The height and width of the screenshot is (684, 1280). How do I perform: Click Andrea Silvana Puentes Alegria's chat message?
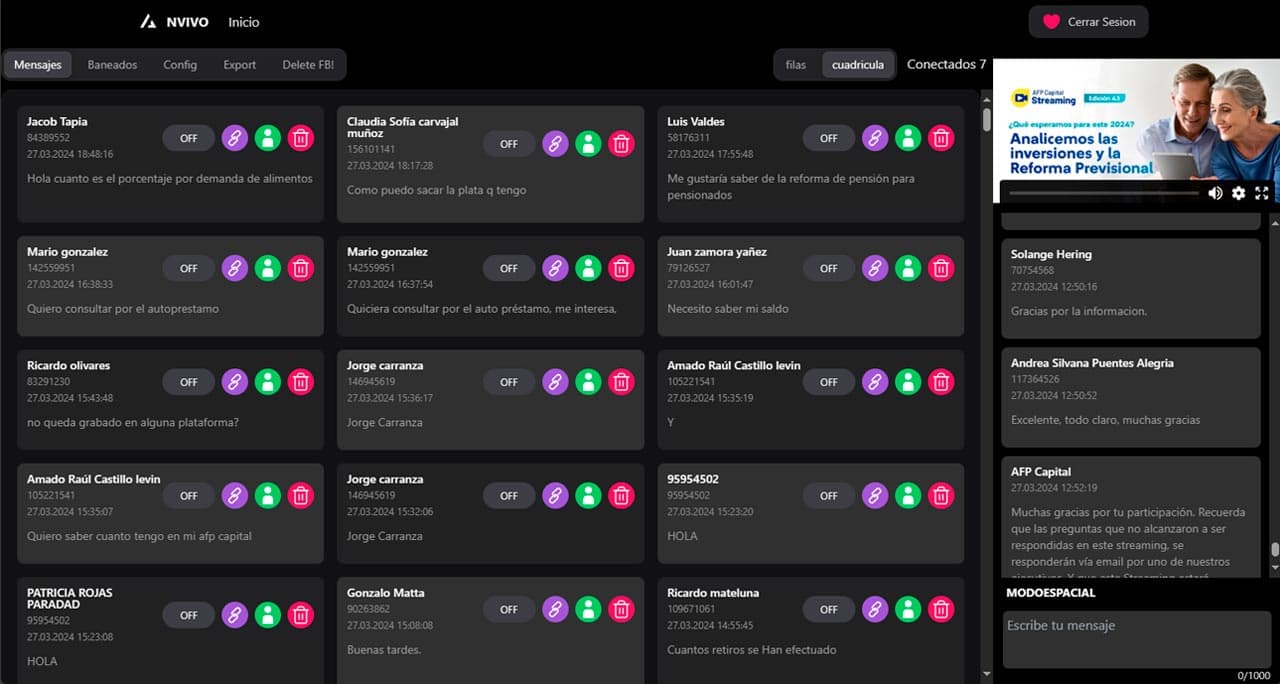click(1131, 397)
